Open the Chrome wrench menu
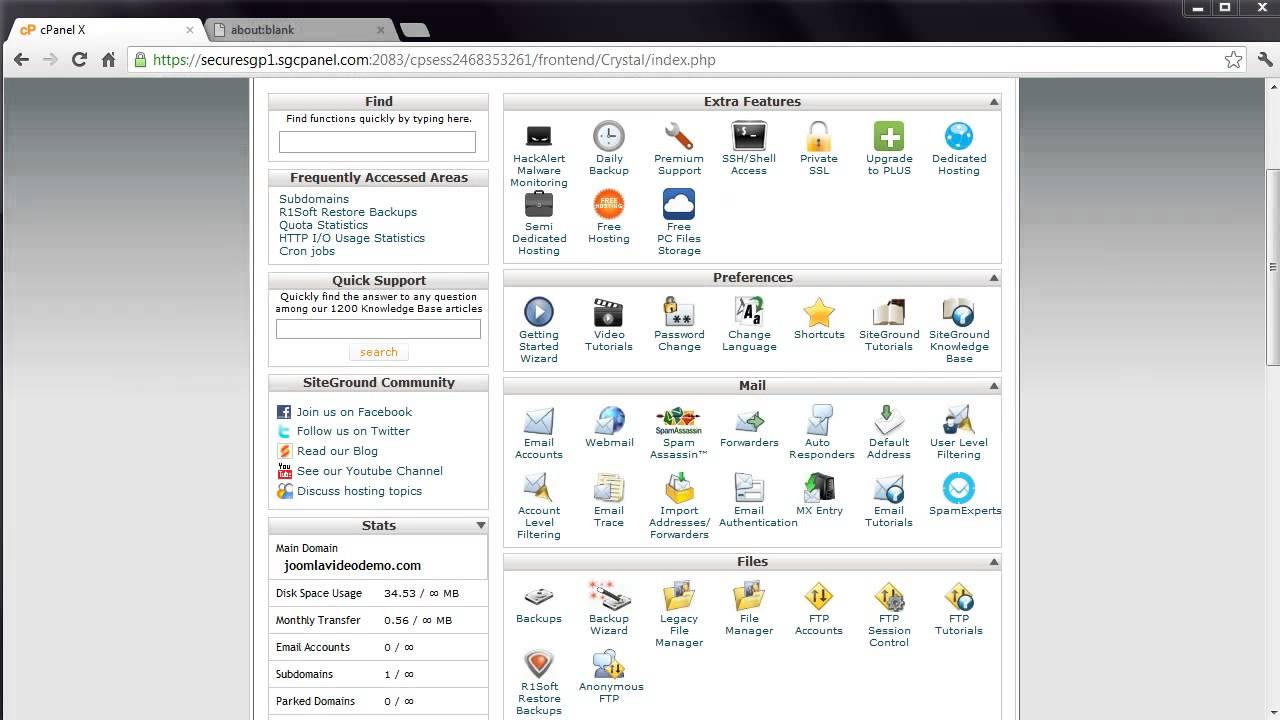The image size is (1280, 720). 1263,60
